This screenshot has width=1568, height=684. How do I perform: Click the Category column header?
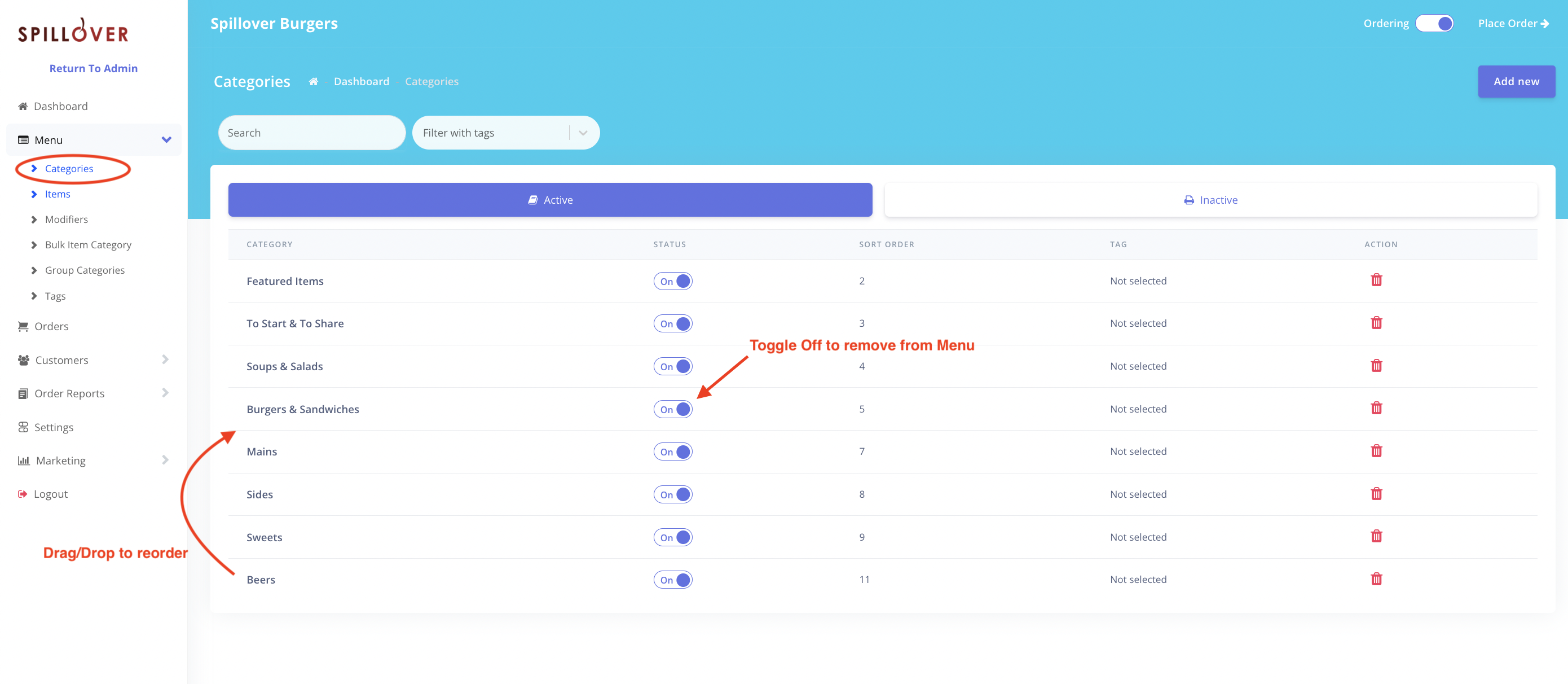click(270, 244)
